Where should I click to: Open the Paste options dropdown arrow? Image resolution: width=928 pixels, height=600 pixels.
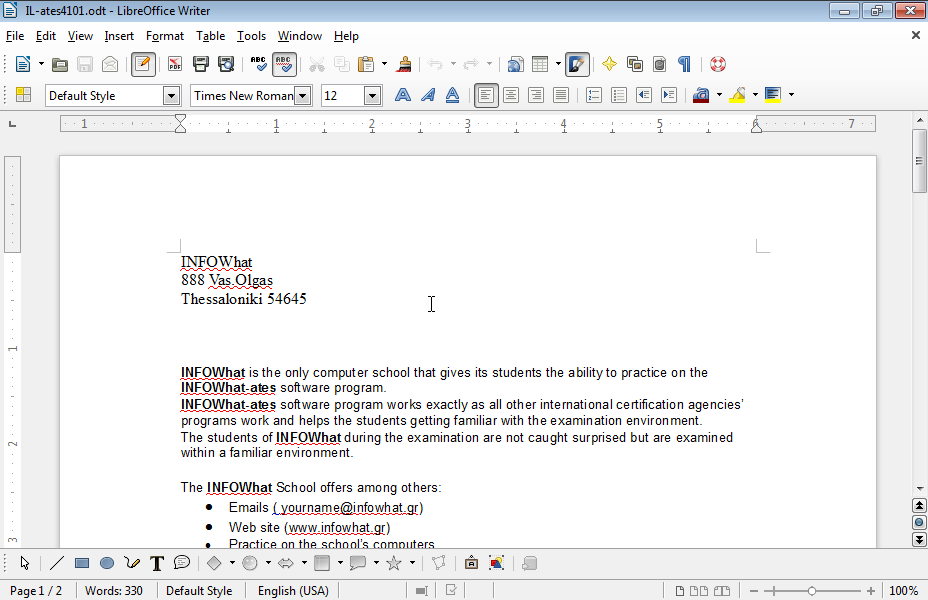tap(384, 64)
